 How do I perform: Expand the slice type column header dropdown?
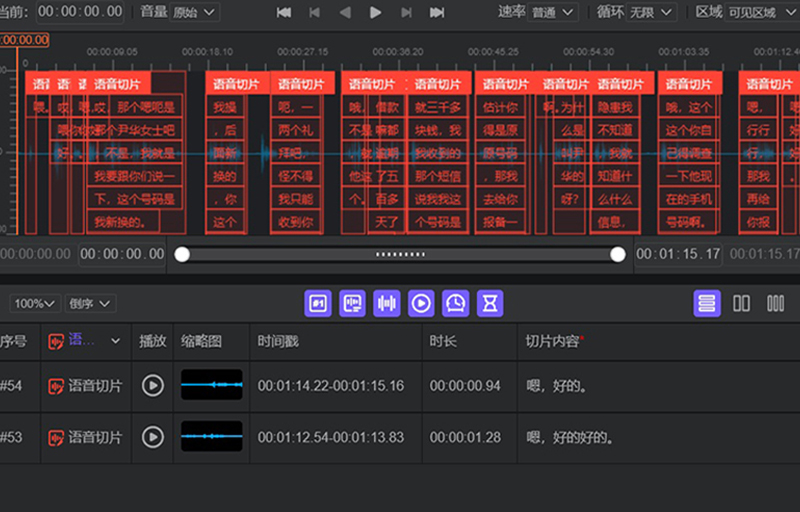point(115,341)
